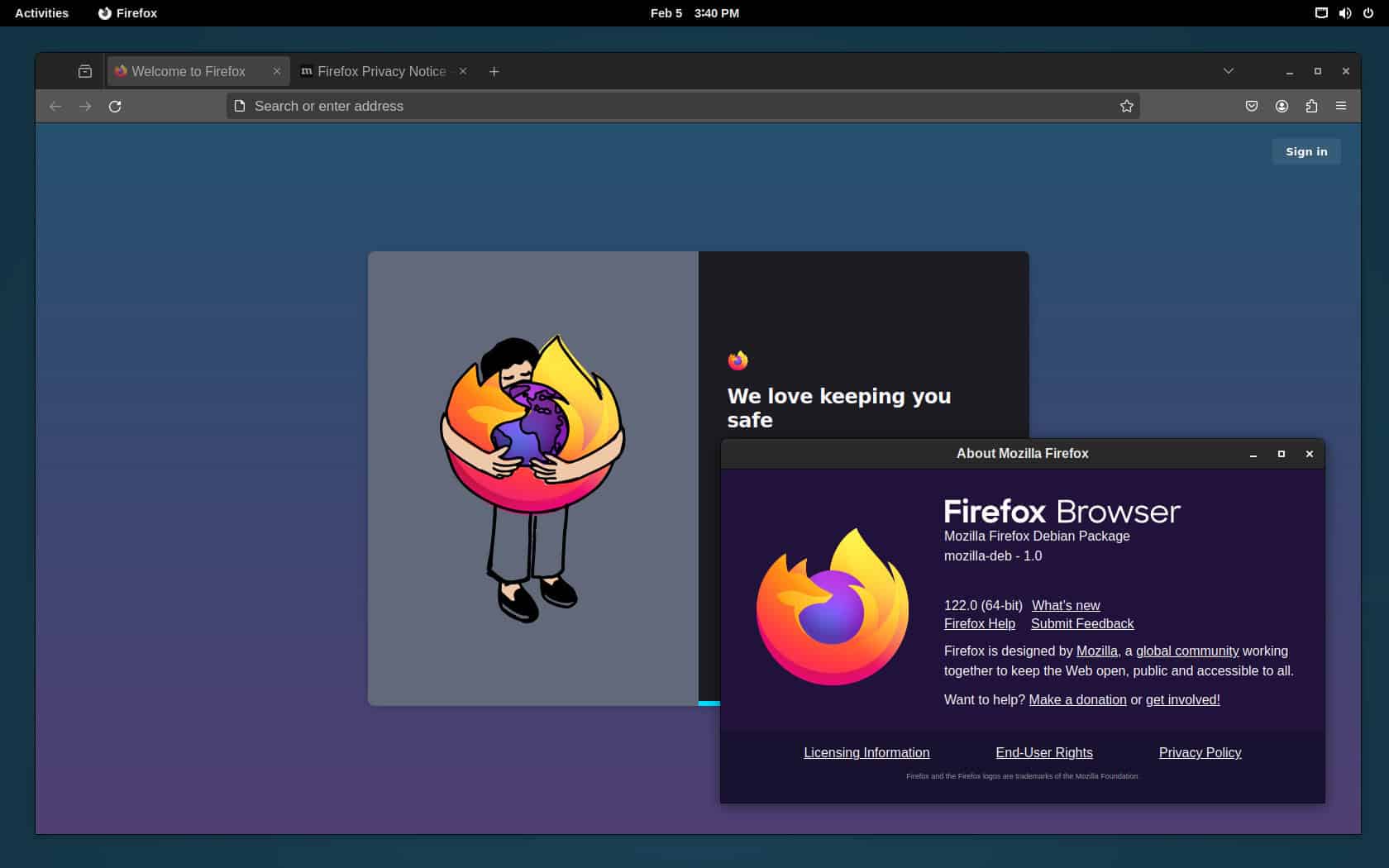Open the account profile icon

pyautogui.click(x=1282, y=106)
